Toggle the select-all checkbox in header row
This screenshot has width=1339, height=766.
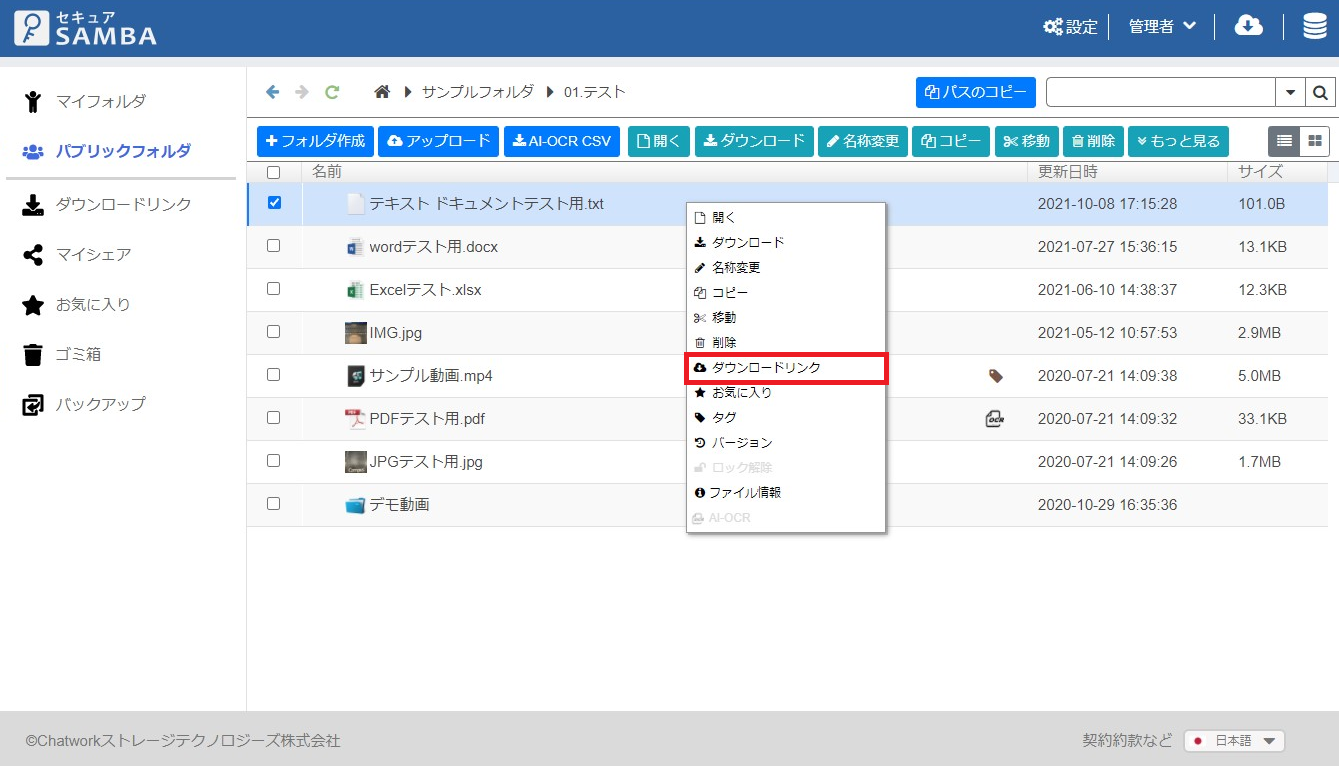[x=274, y=172]
